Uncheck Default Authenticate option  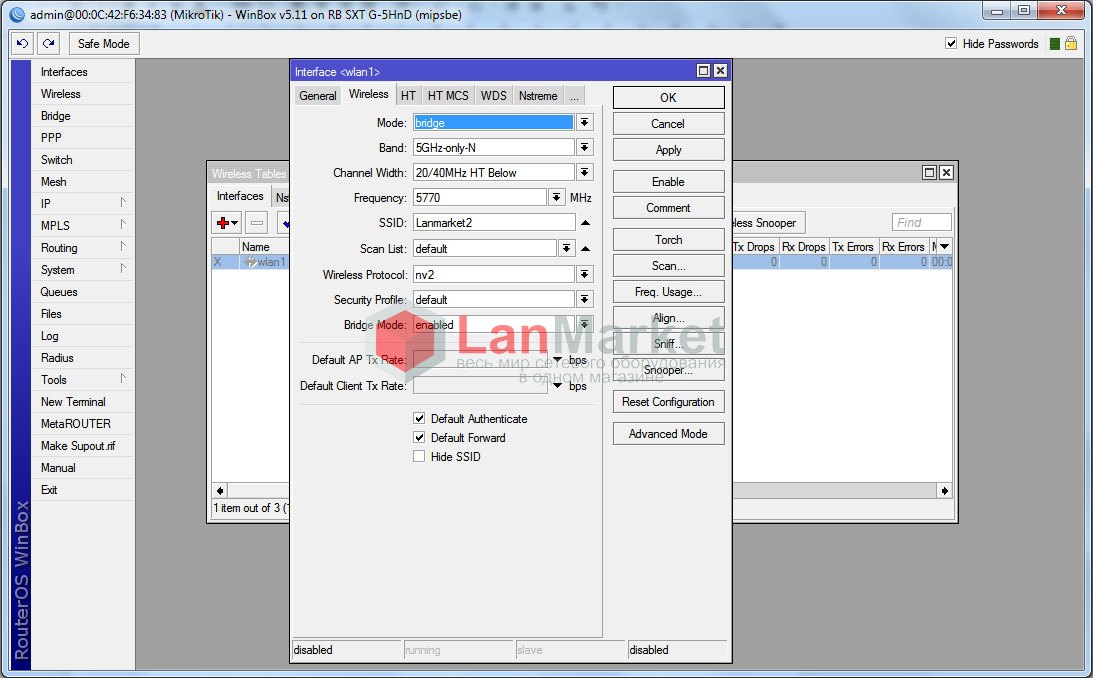point(420,419)
